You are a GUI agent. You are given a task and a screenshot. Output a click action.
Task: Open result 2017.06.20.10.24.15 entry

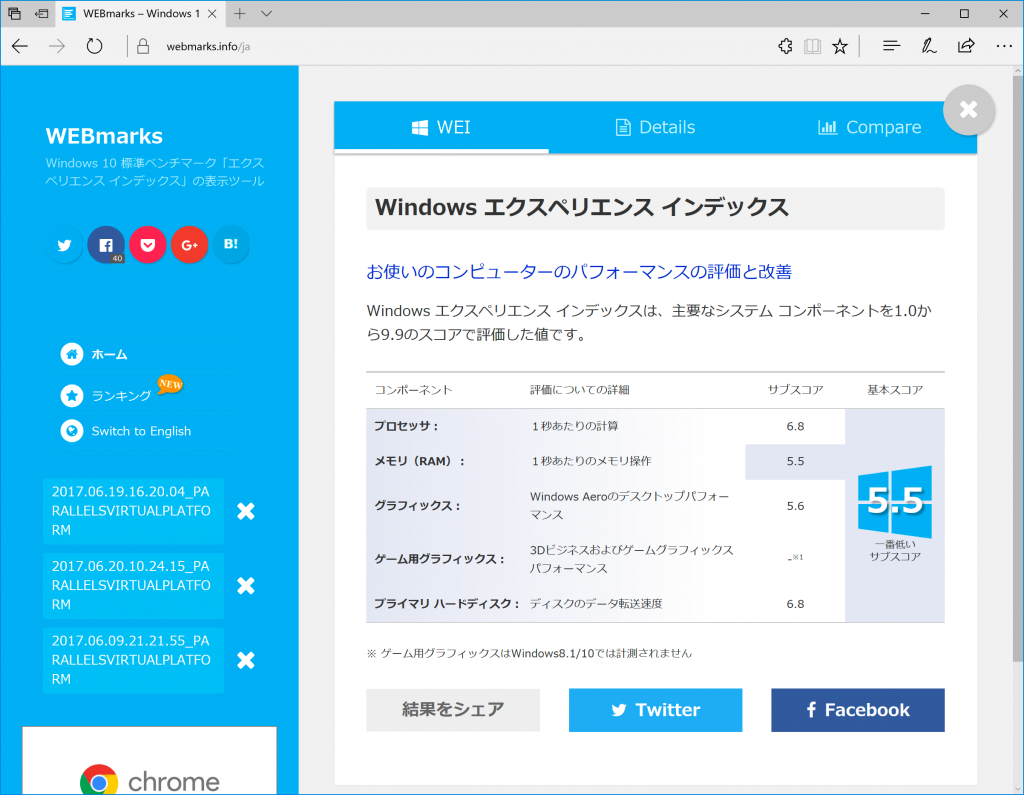tap(133, 585)
